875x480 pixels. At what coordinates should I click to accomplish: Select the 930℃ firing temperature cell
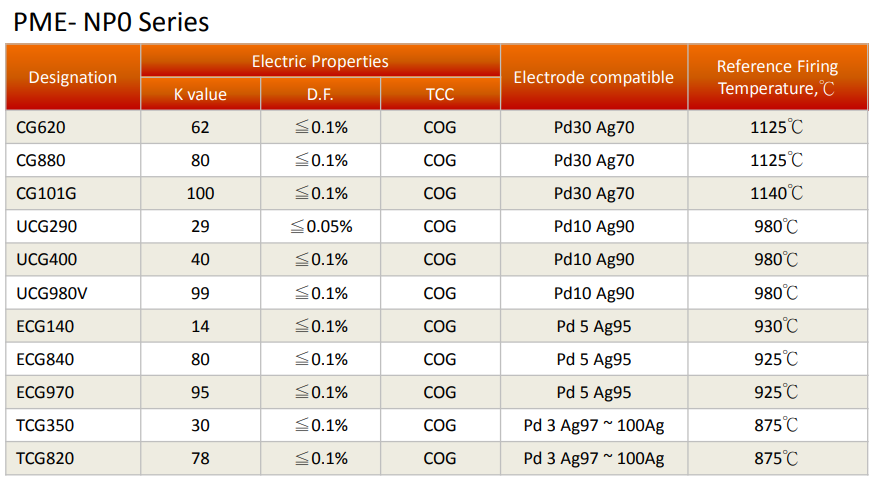click(x=777, y=326)
